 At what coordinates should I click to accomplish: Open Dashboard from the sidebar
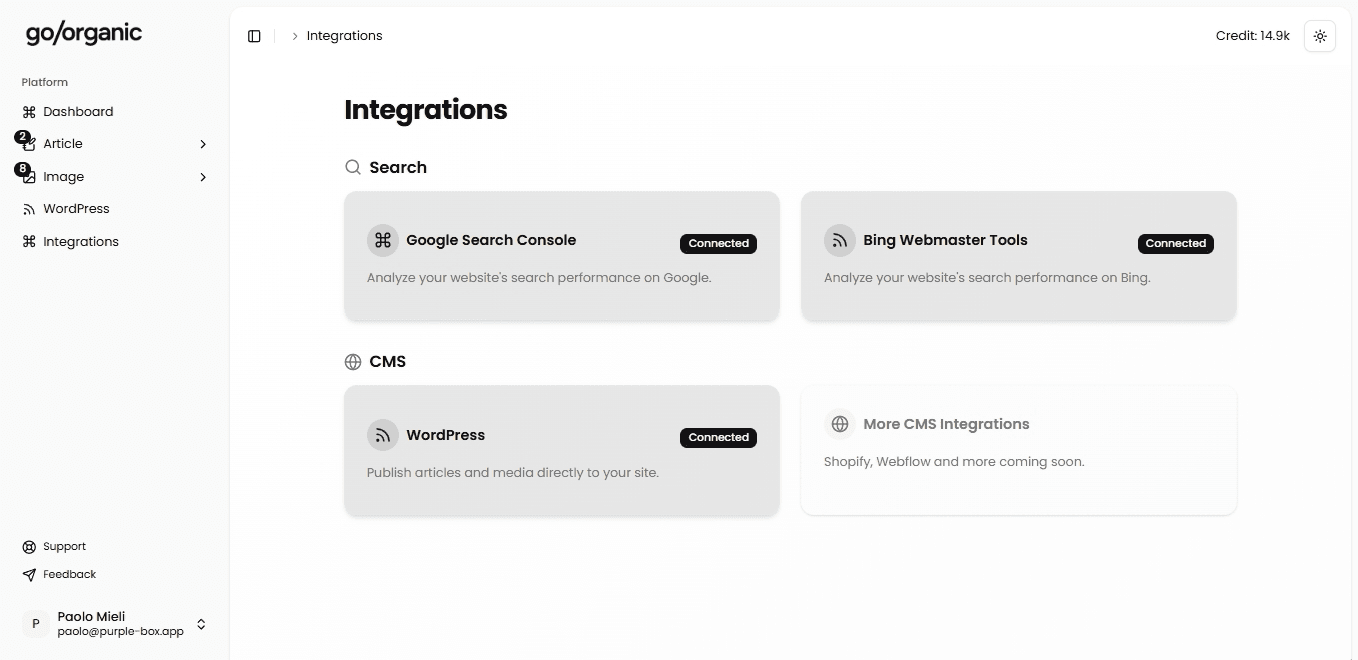point(78,112)
